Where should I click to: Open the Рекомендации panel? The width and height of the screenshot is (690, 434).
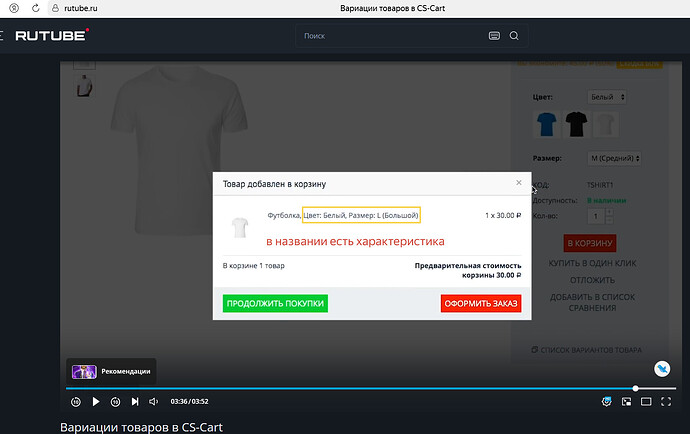point(111,371)
